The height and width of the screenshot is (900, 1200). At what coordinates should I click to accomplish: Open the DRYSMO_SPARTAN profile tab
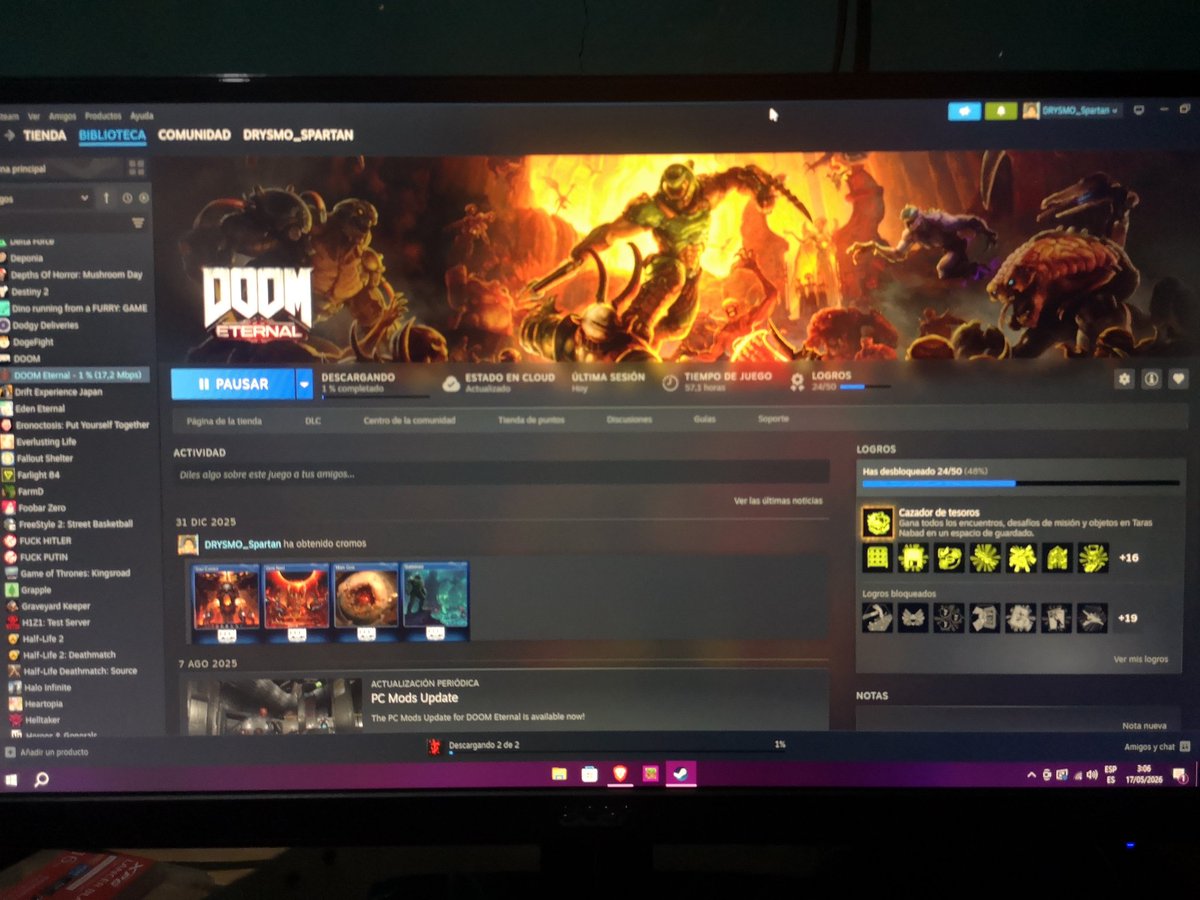298,135
